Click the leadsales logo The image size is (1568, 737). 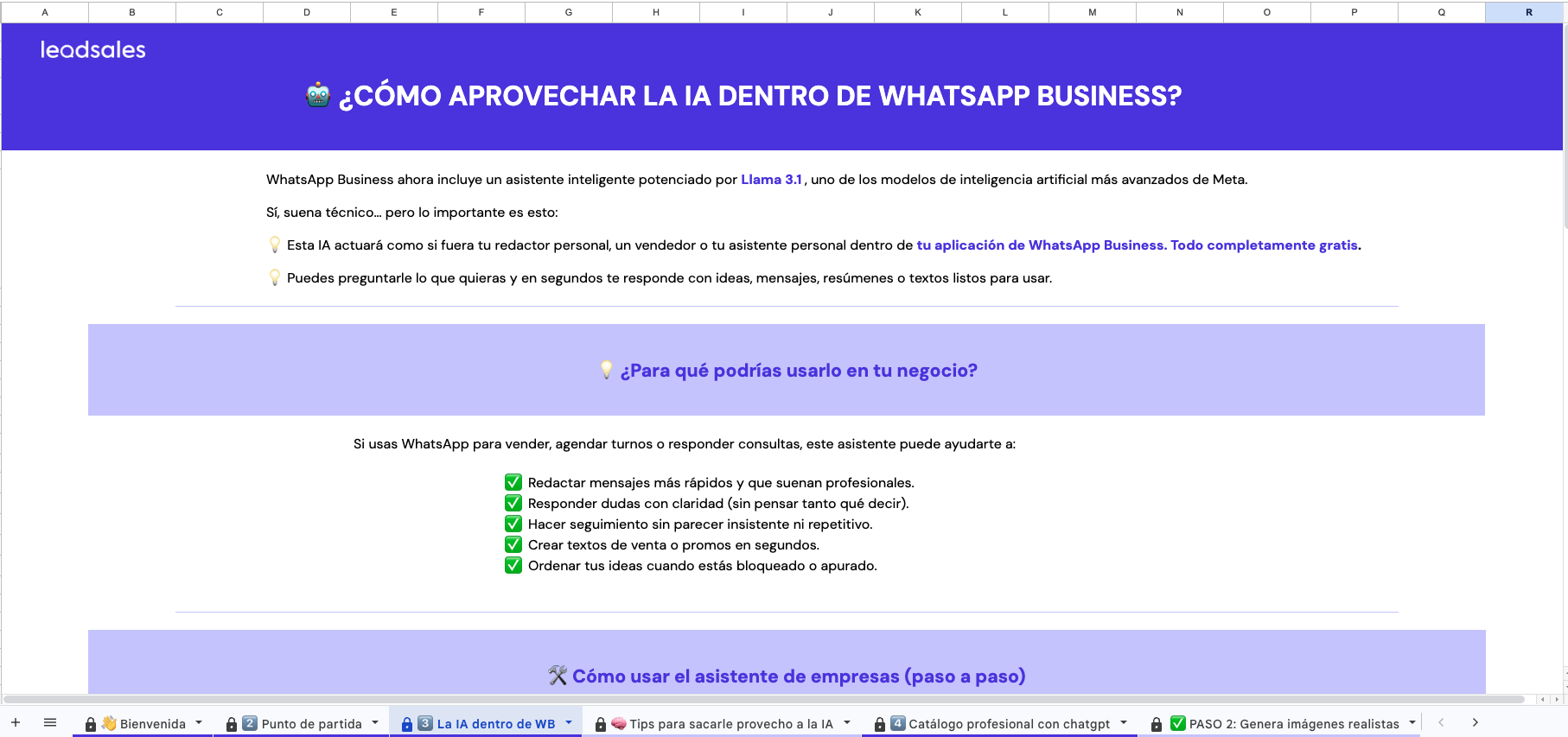pyautogui.click(x=92, y=50)
